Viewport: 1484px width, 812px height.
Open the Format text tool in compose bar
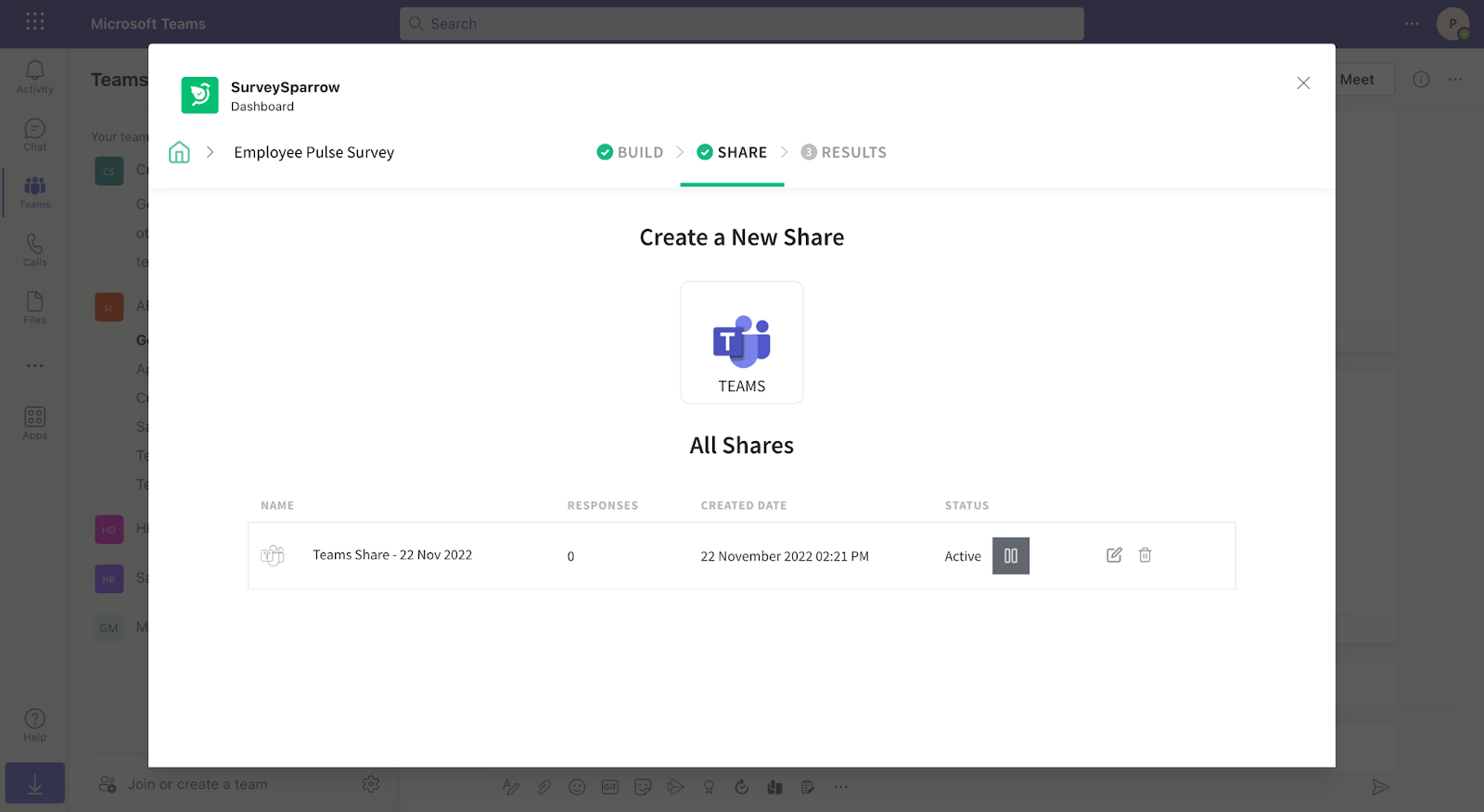511,787
